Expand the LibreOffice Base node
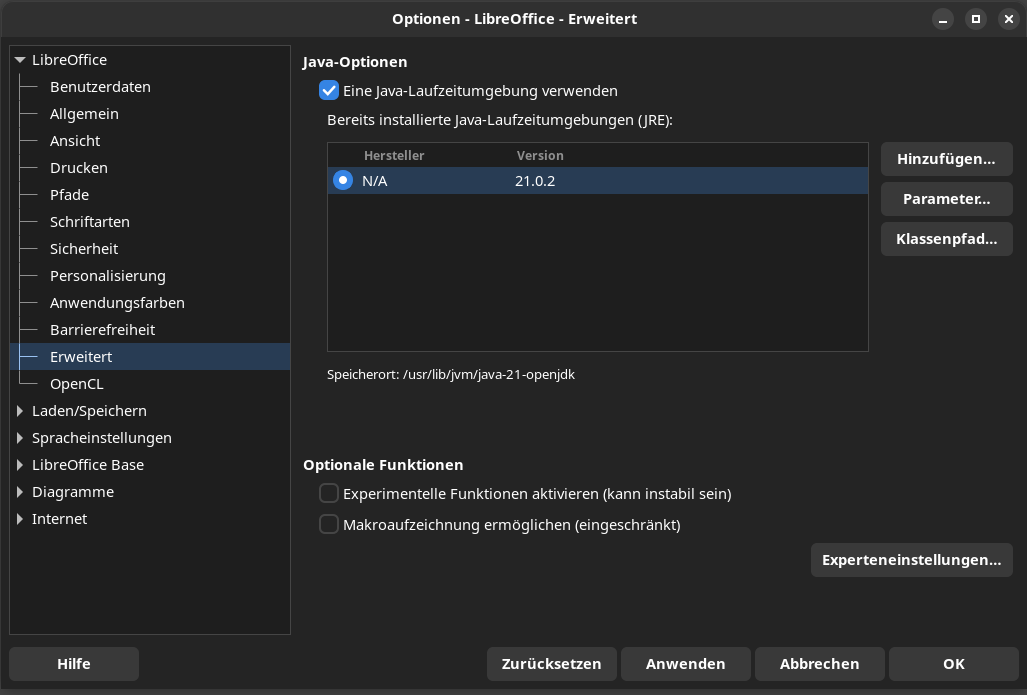Viewport: 1027px width, 695px height. (20, 465)
